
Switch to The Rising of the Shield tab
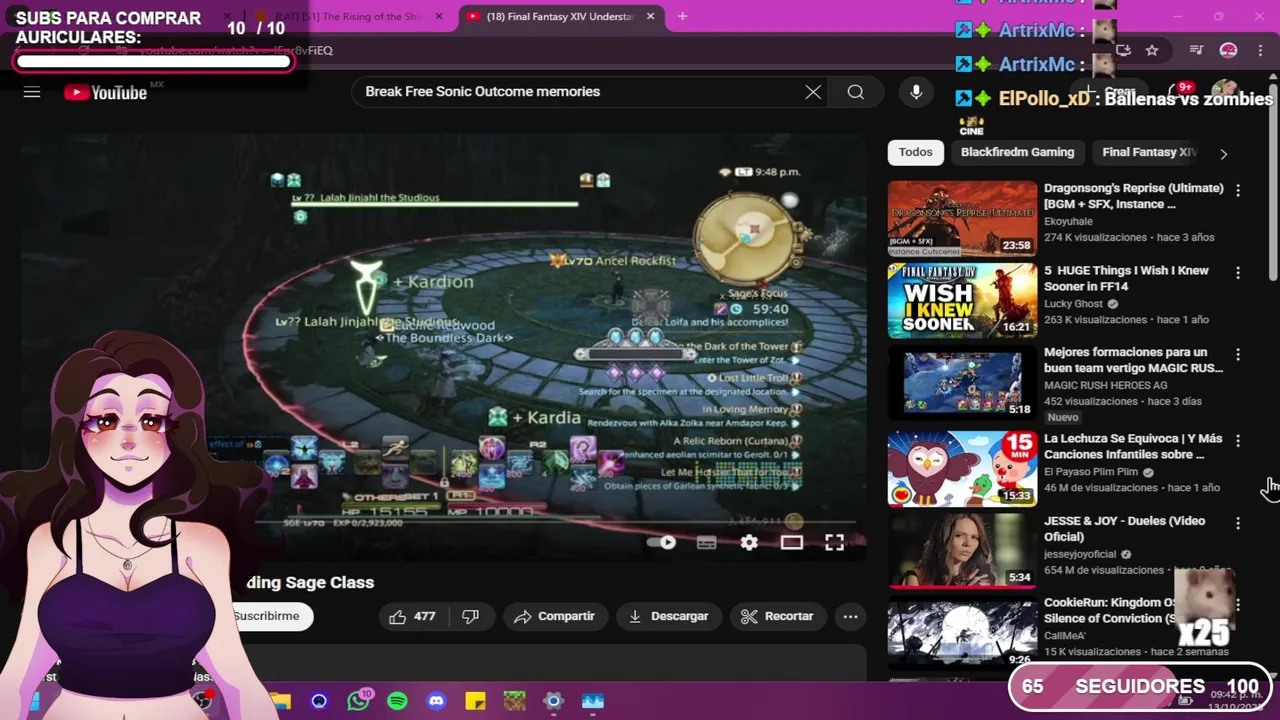[x=350, y=17]
